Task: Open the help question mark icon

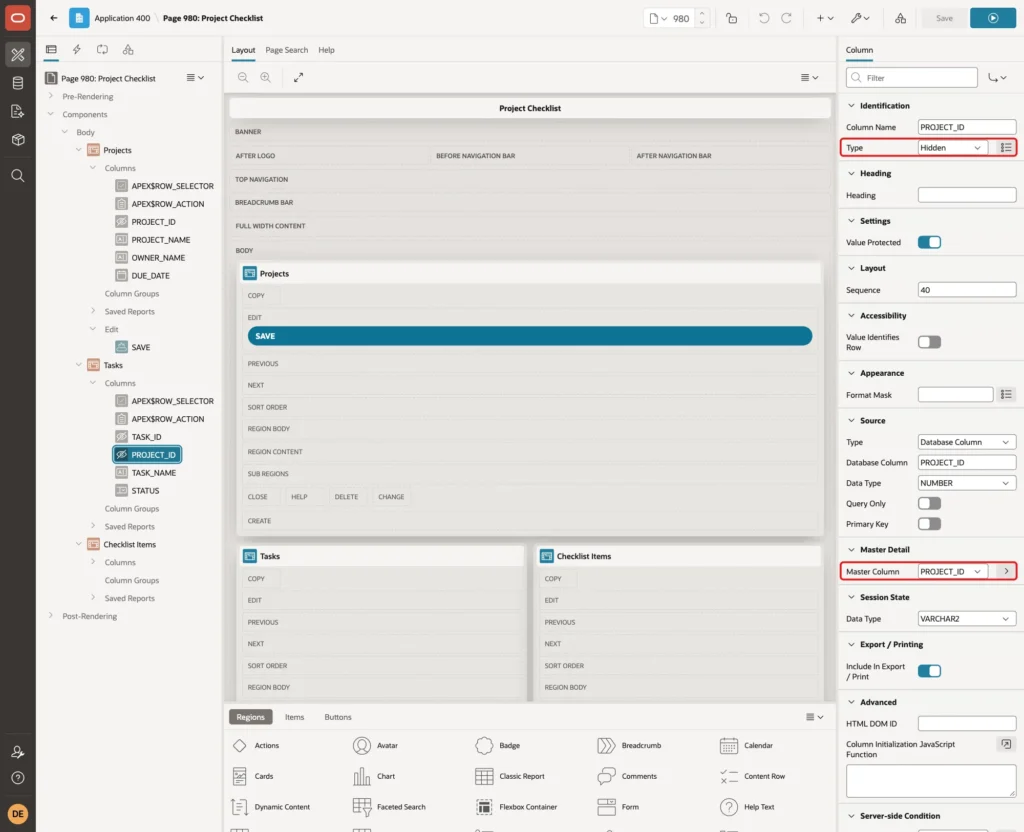Action: point(18,778)
